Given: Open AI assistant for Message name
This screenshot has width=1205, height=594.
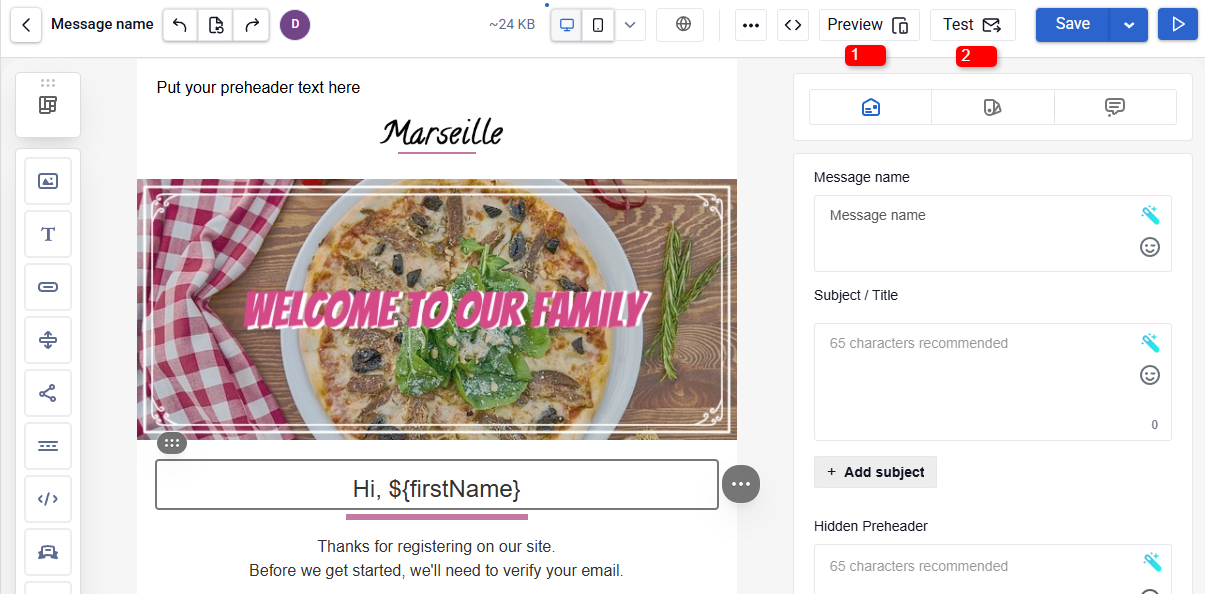Looking at the screenshot, I should (1150, 215).
